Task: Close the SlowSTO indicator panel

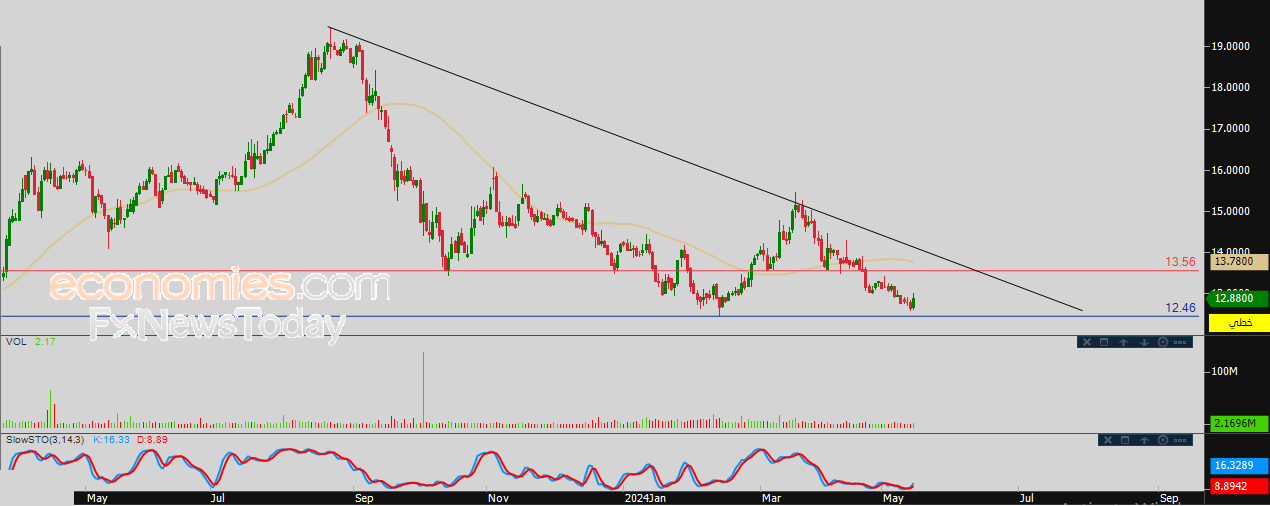Action: coord(1108,440)
